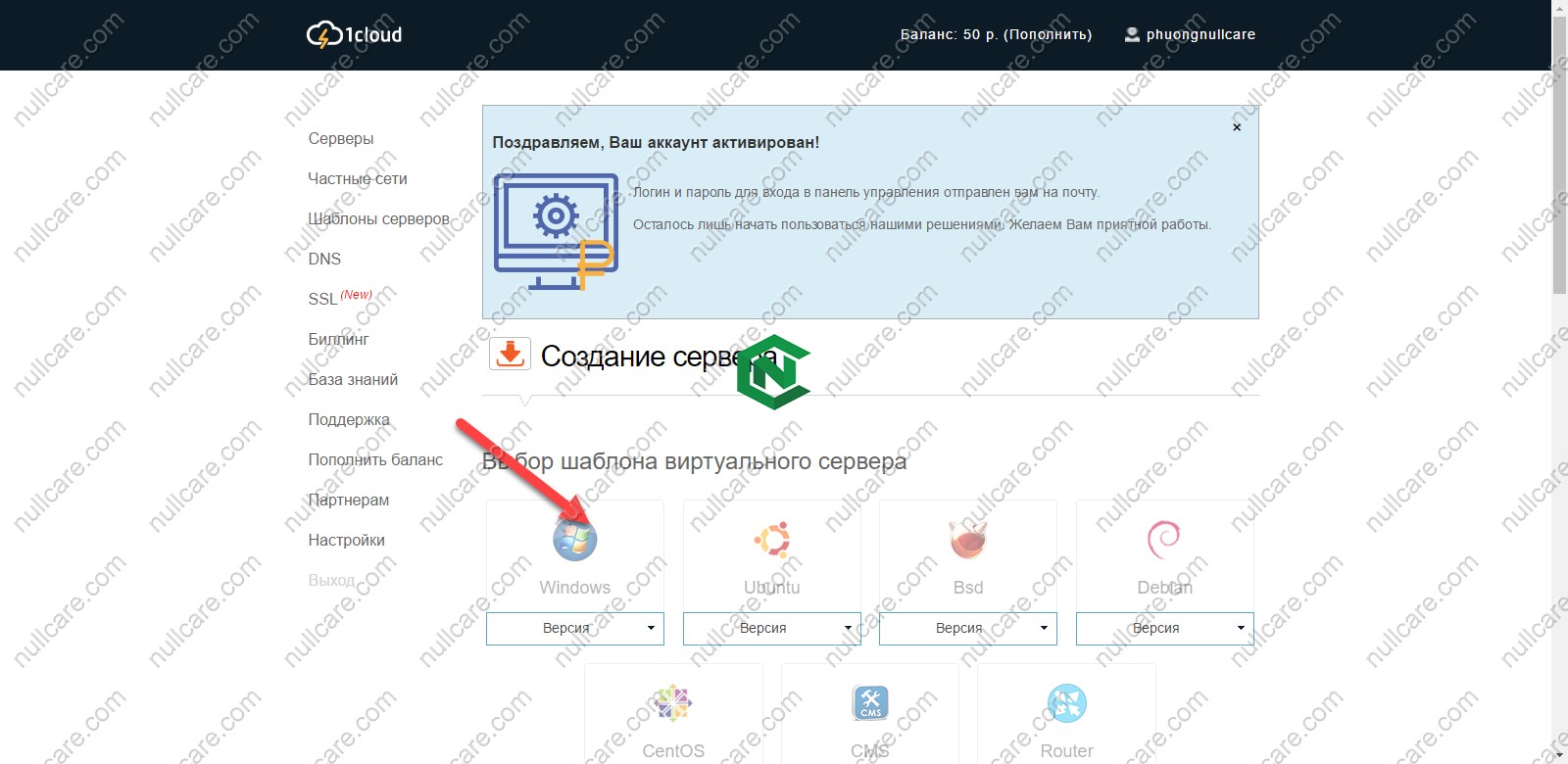Choose the Ubuntu template icon
The width and height of the screenshot is (1568, 764).
(771, 540)
